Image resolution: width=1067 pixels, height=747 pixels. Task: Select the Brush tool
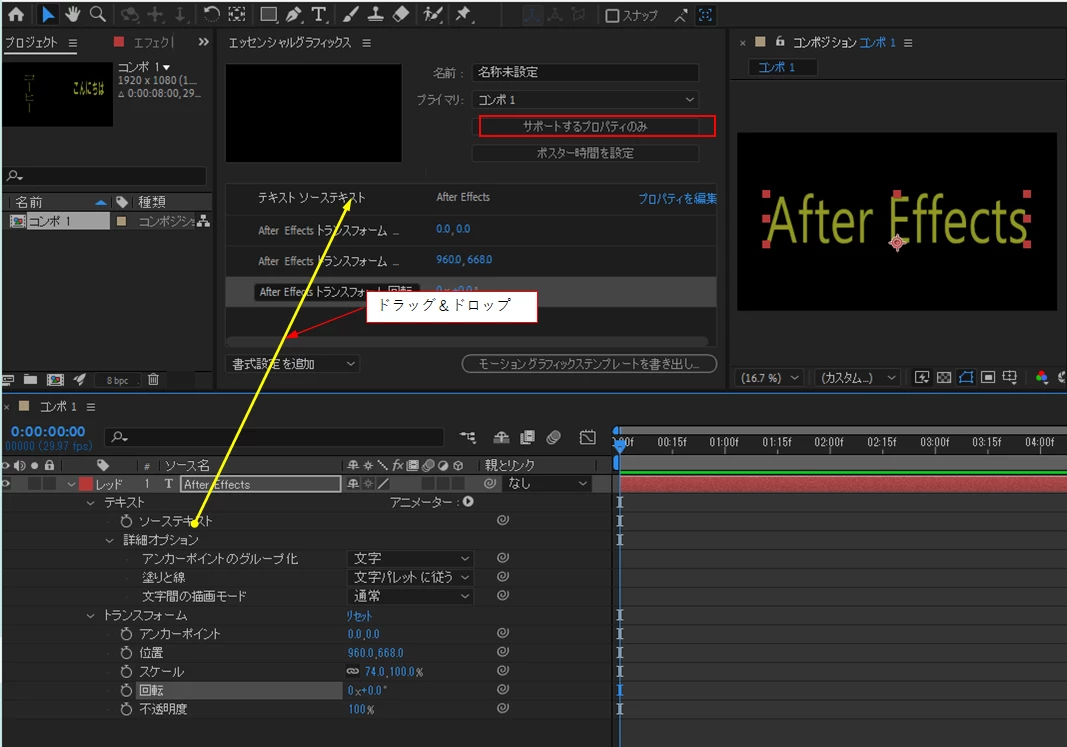350,14
